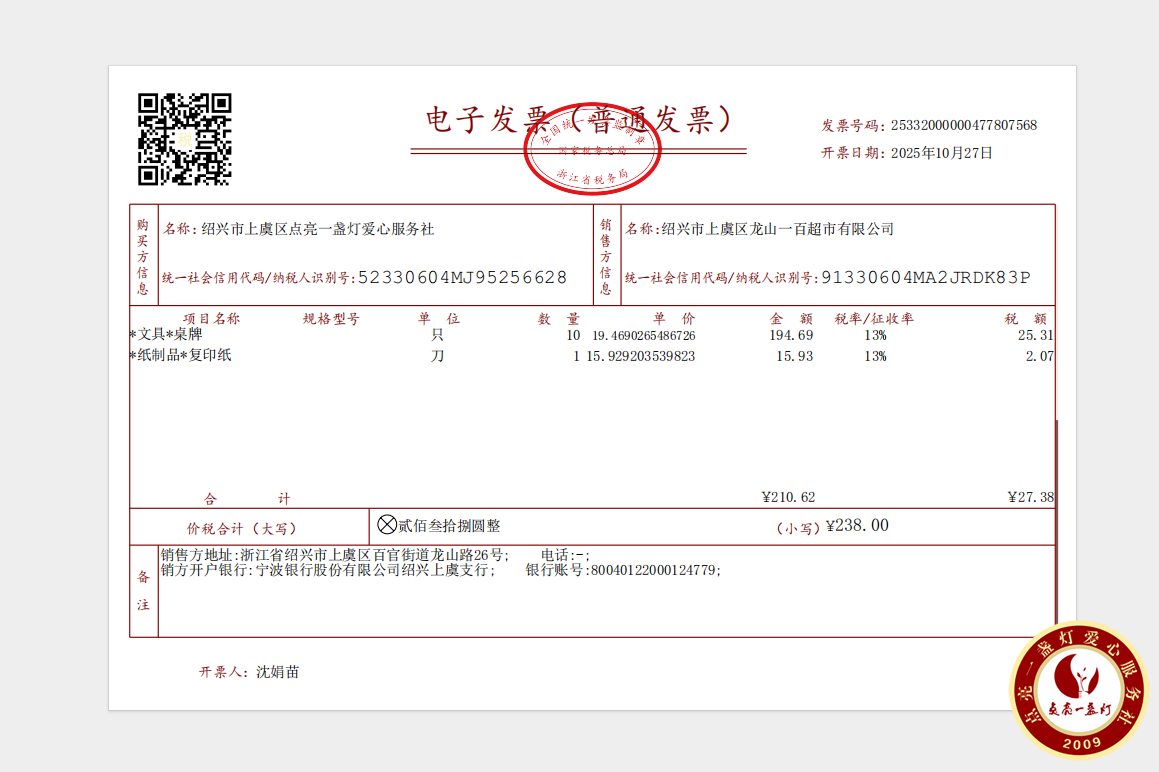Click the buyer name 点亮一盏灯爱心服务社
Image resolution: width=1159 pixels, height=772 pixels.
[x=318, y=229]
